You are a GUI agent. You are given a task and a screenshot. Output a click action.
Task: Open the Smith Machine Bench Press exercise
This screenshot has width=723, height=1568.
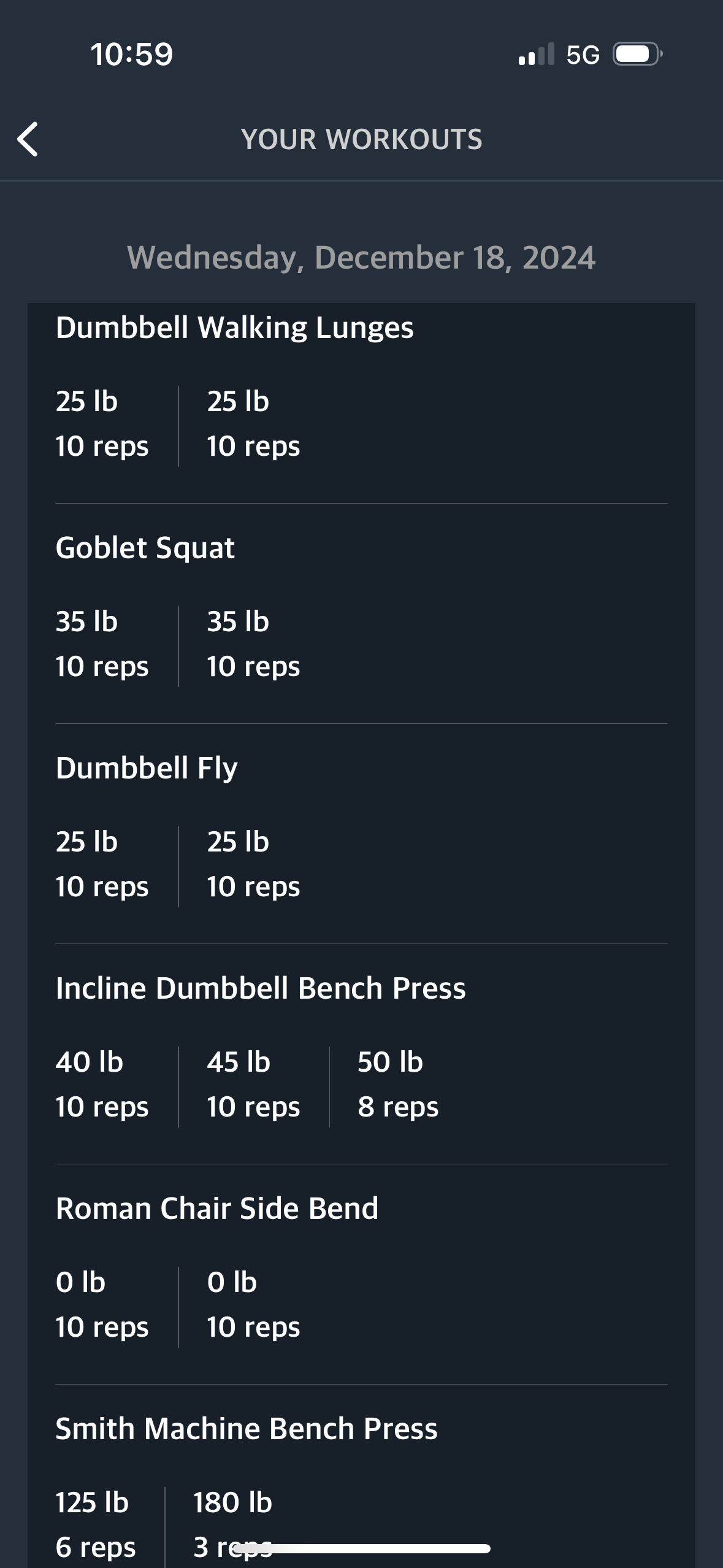coord(247,1429)
